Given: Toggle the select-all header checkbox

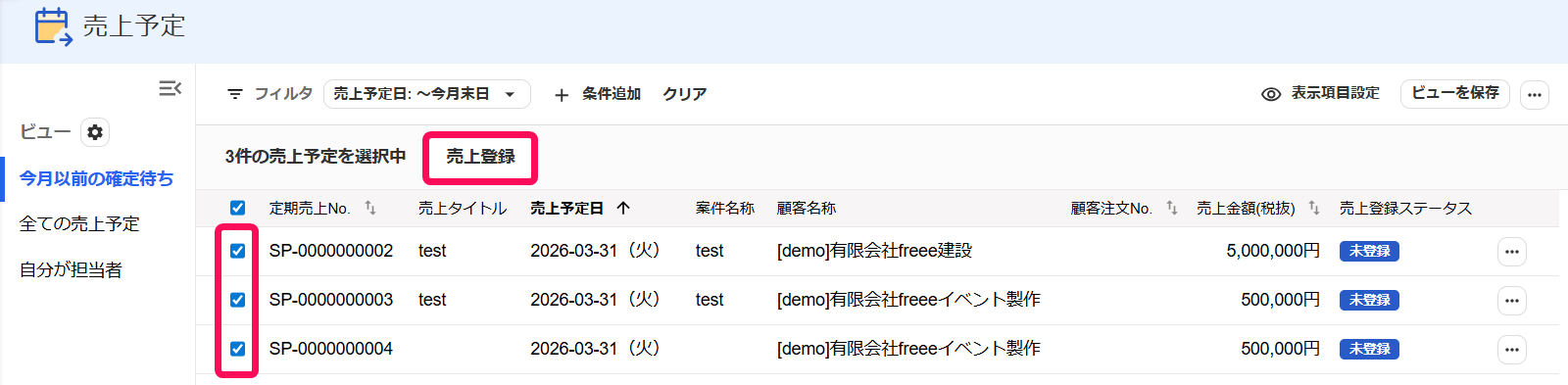Looking at the screenshot, I should coord(237,208).
